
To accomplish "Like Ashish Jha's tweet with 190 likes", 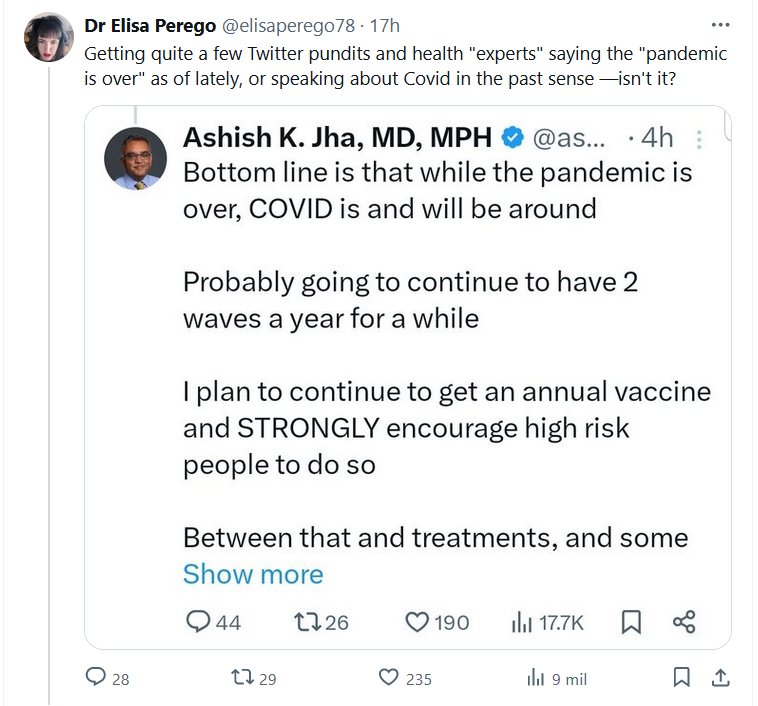I will (x=417, y=622).
